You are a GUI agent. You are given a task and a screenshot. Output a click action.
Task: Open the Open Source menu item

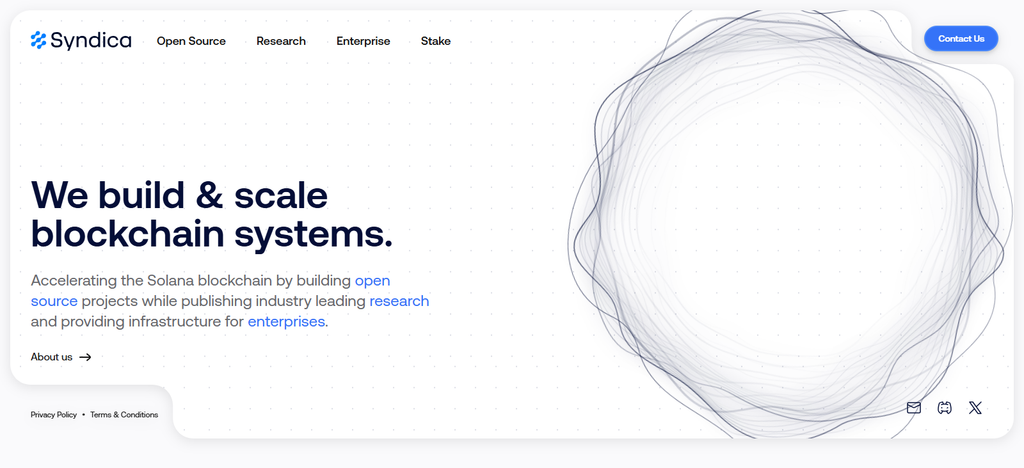tap(191, 41)
